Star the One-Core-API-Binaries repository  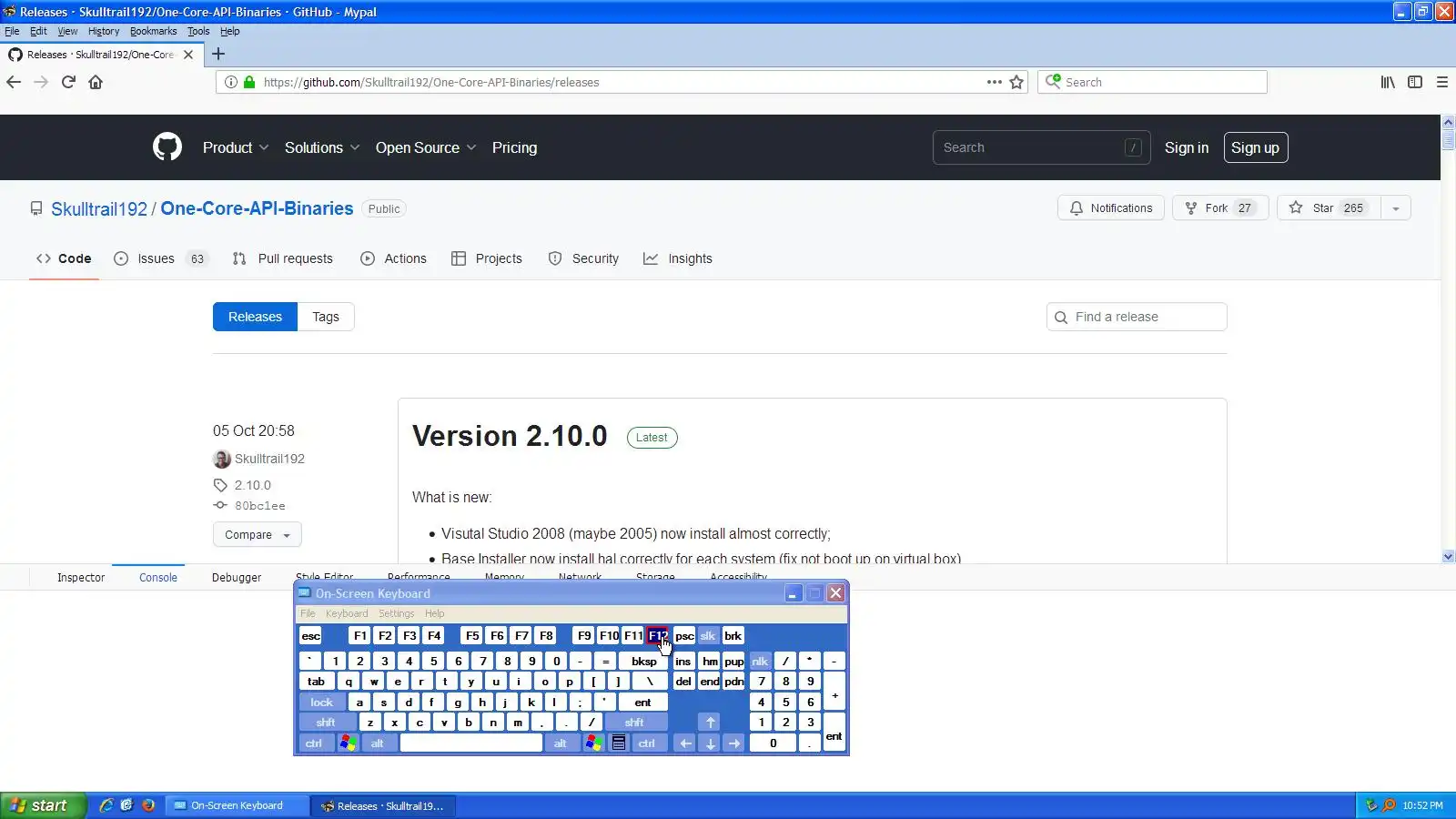(1329, 208)
